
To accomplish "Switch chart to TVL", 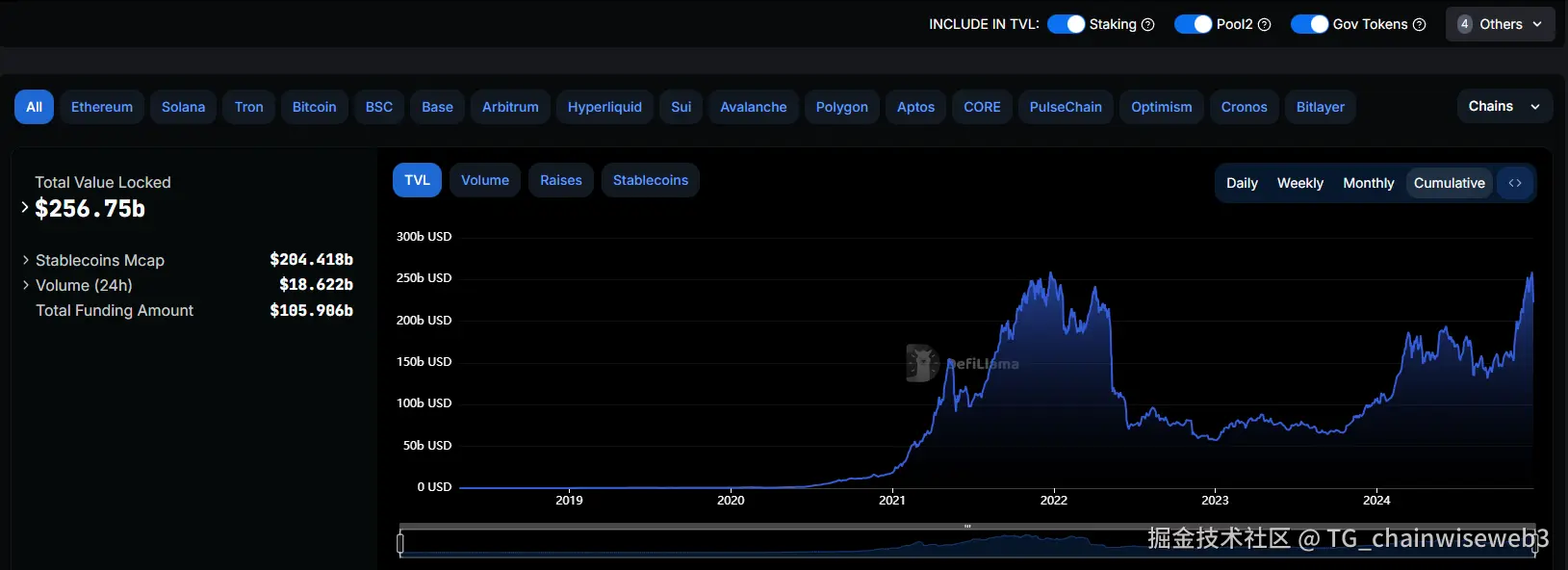I will [x=417, y=180].
